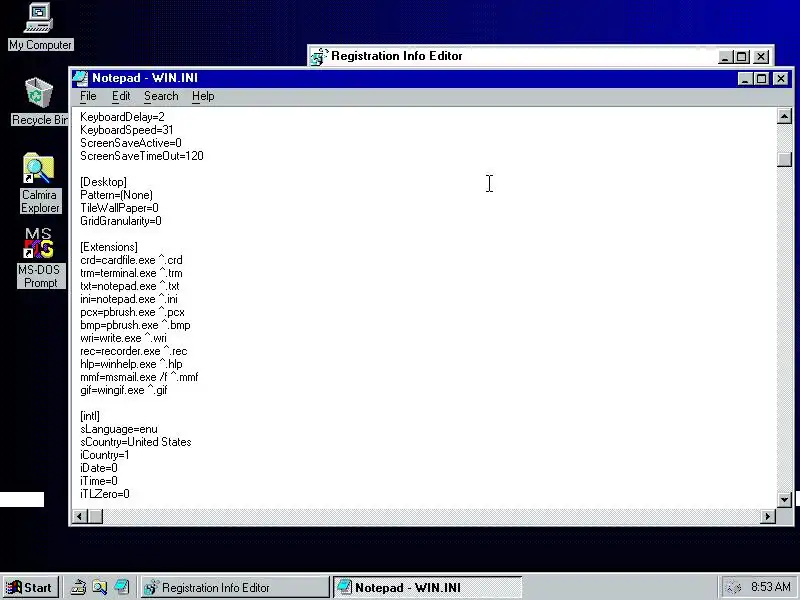The height and width of the screenshot is (600, 800).
Task: Click the first quick launch icon on the taskbar
Action: tap(78, 587)
